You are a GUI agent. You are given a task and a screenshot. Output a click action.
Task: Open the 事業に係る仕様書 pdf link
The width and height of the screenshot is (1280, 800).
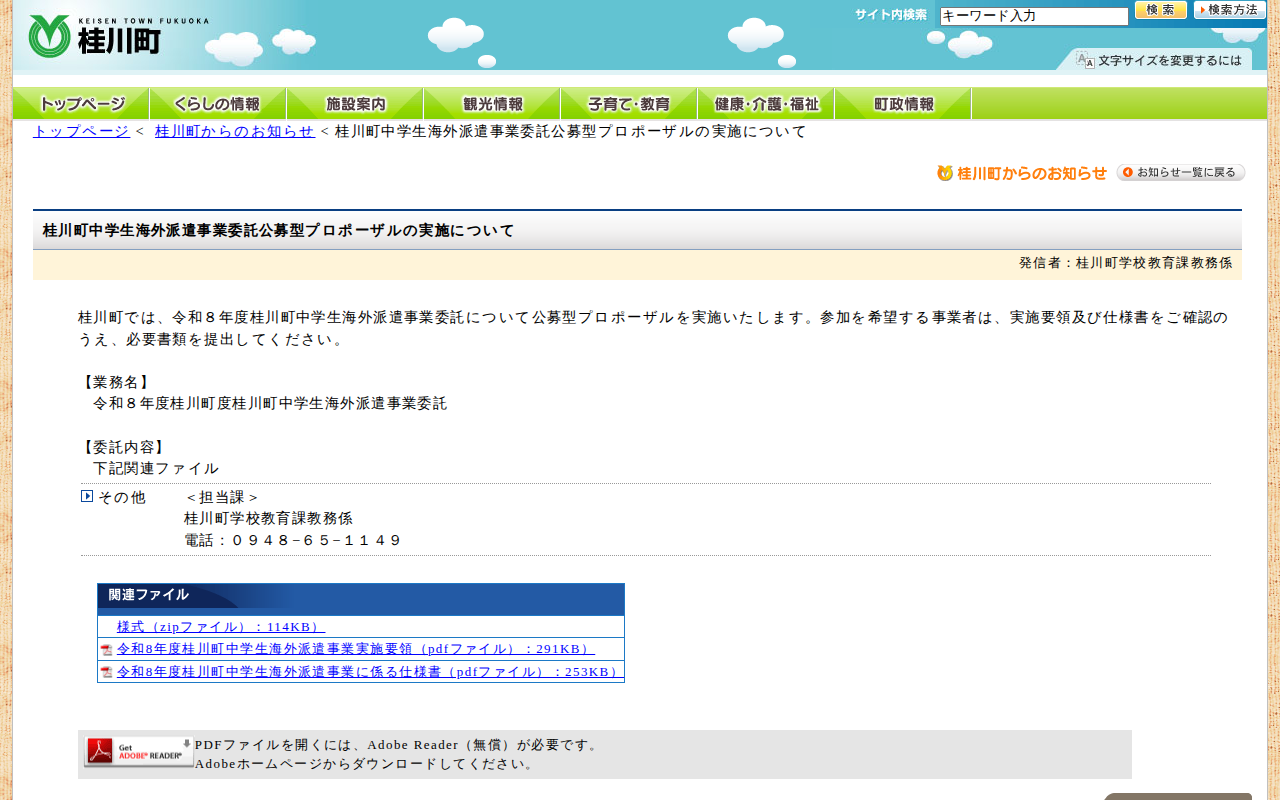click(368, 672)
